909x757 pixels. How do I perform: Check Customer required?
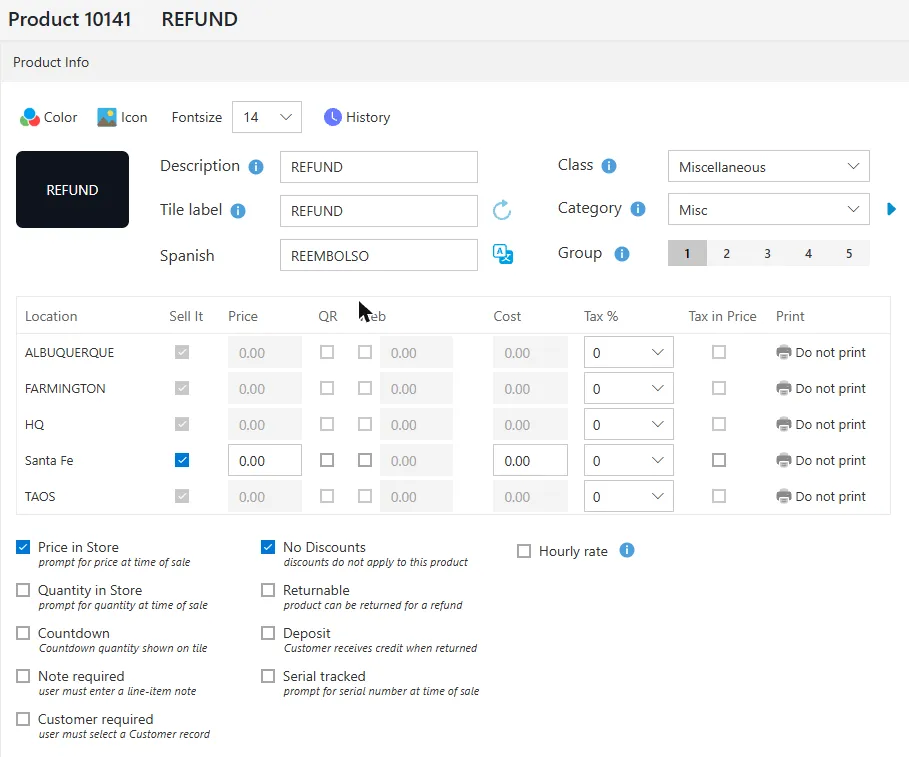(x=23, y=719)
